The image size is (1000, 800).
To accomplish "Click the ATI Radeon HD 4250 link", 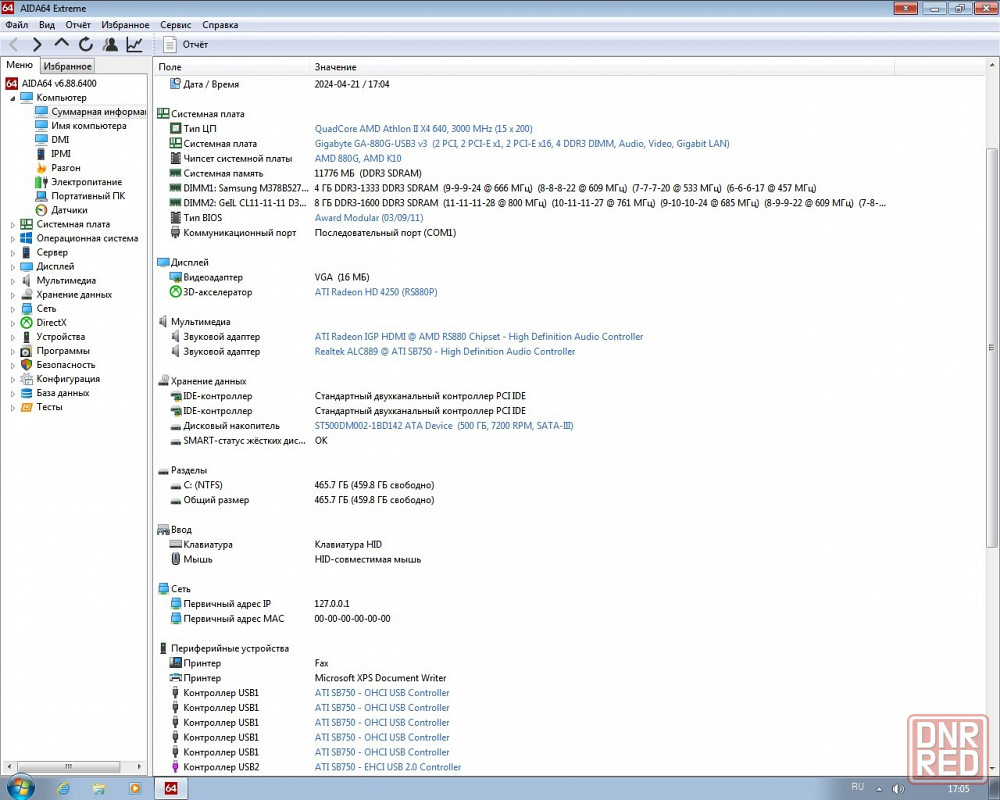I will click(x=375, y=292).
